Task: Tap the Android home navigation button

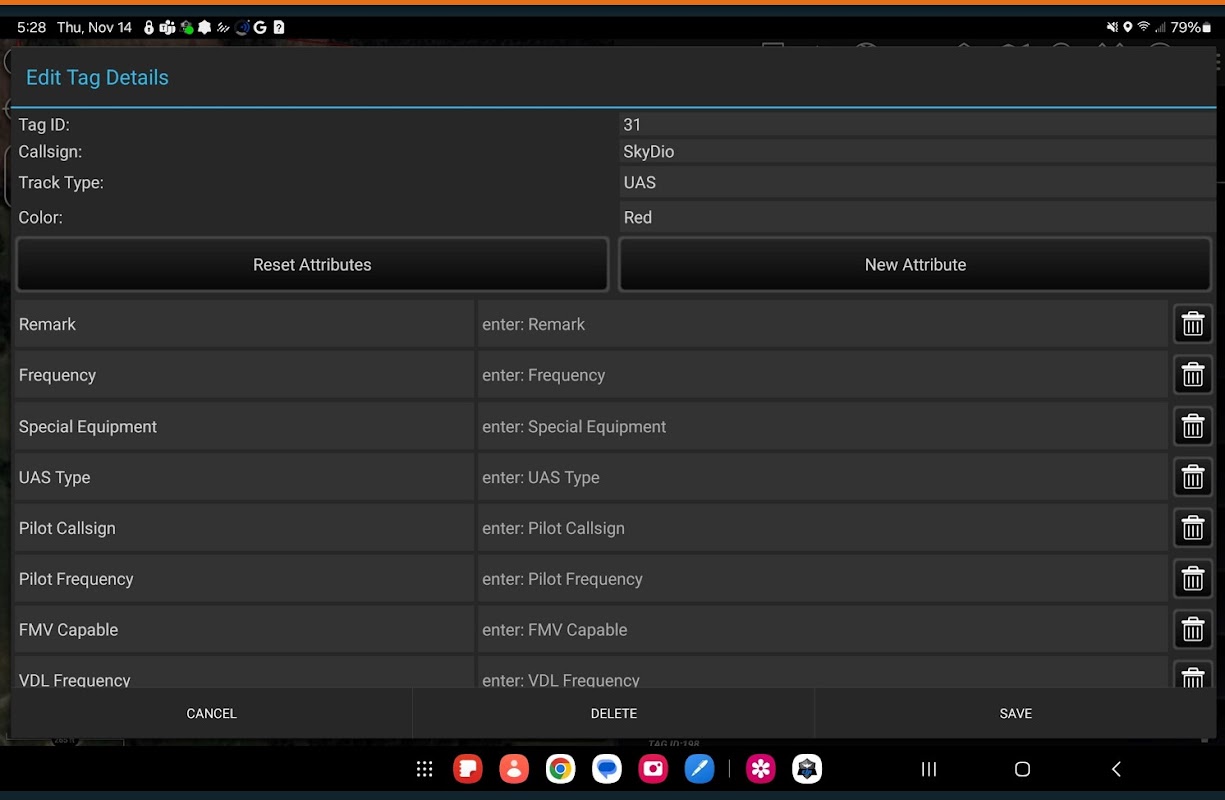Action: pos(1022,769)
